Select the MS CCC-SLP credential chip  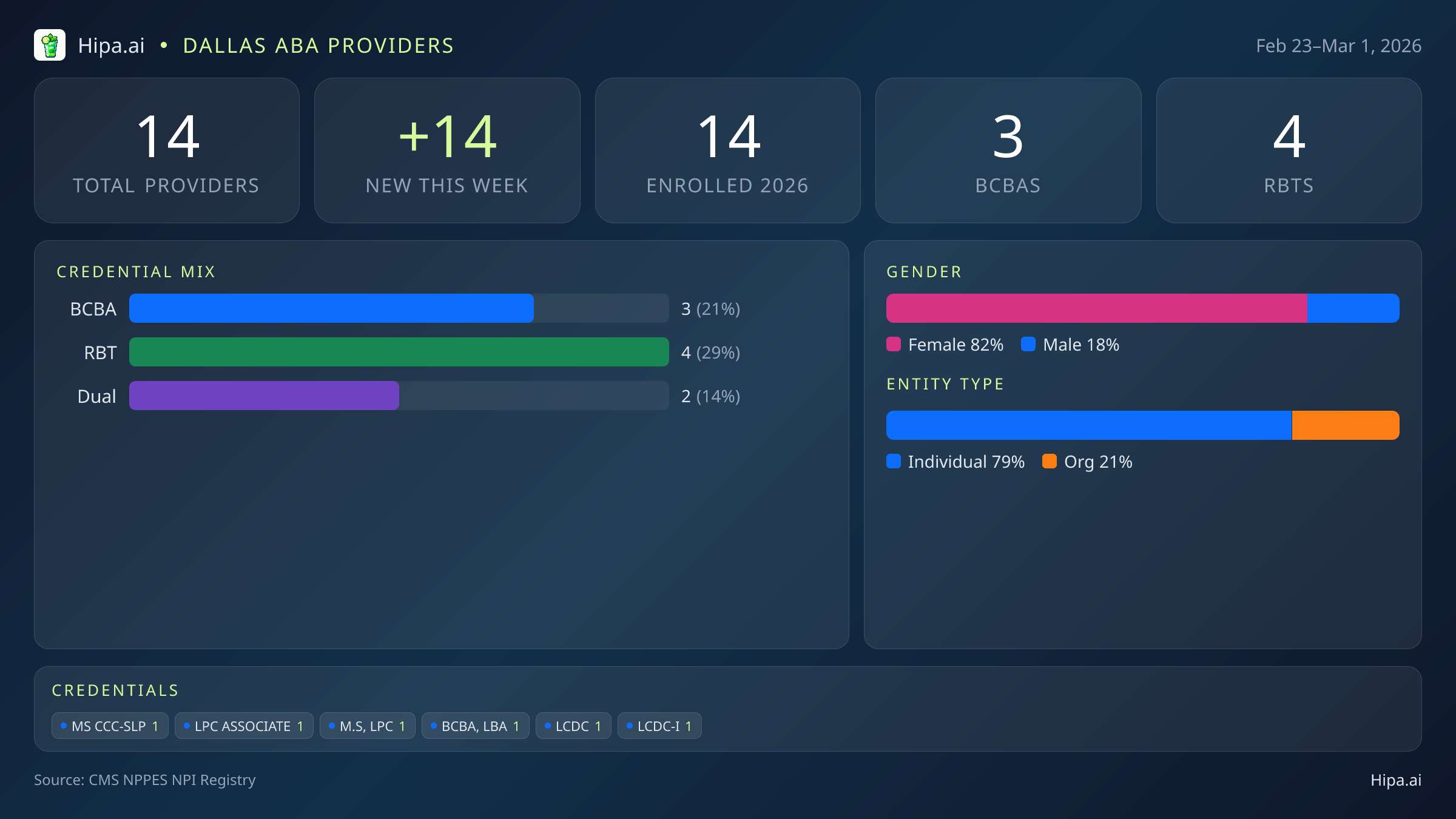(x=110, y=726)
